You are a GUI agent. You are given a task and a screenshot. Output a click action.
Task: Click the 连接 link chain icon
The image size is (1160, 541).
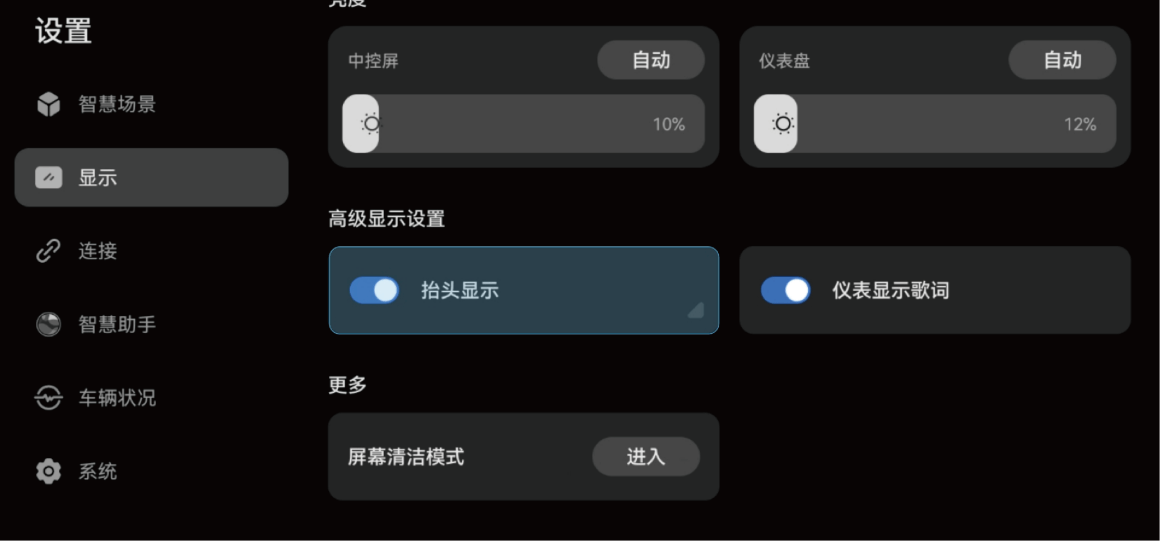(48, 251)
